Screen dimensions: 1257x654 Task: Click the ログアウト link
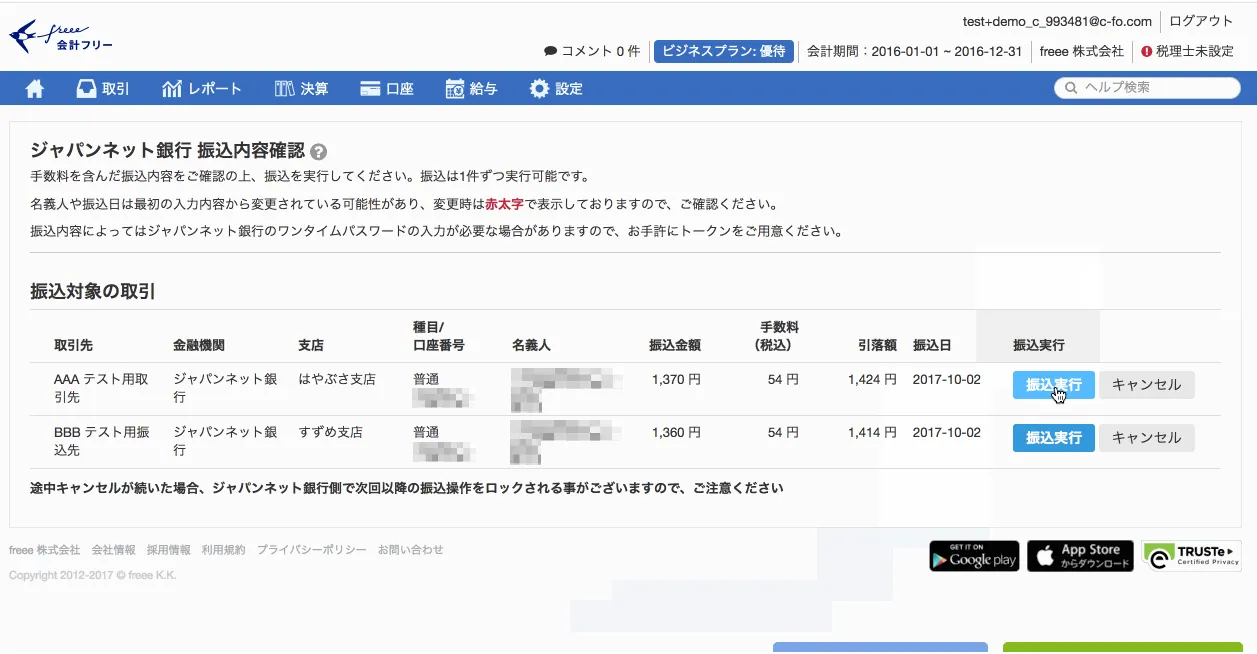pos(1201,21)
